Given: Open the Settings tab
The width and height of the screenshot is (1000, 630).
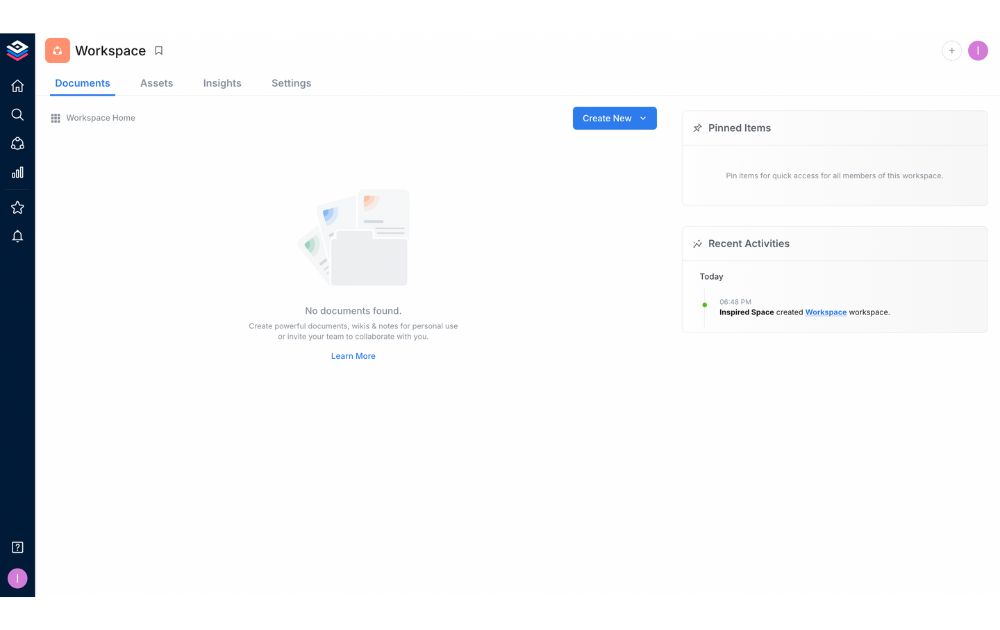Looking at the screenshot, I should [x=291, y=83].
